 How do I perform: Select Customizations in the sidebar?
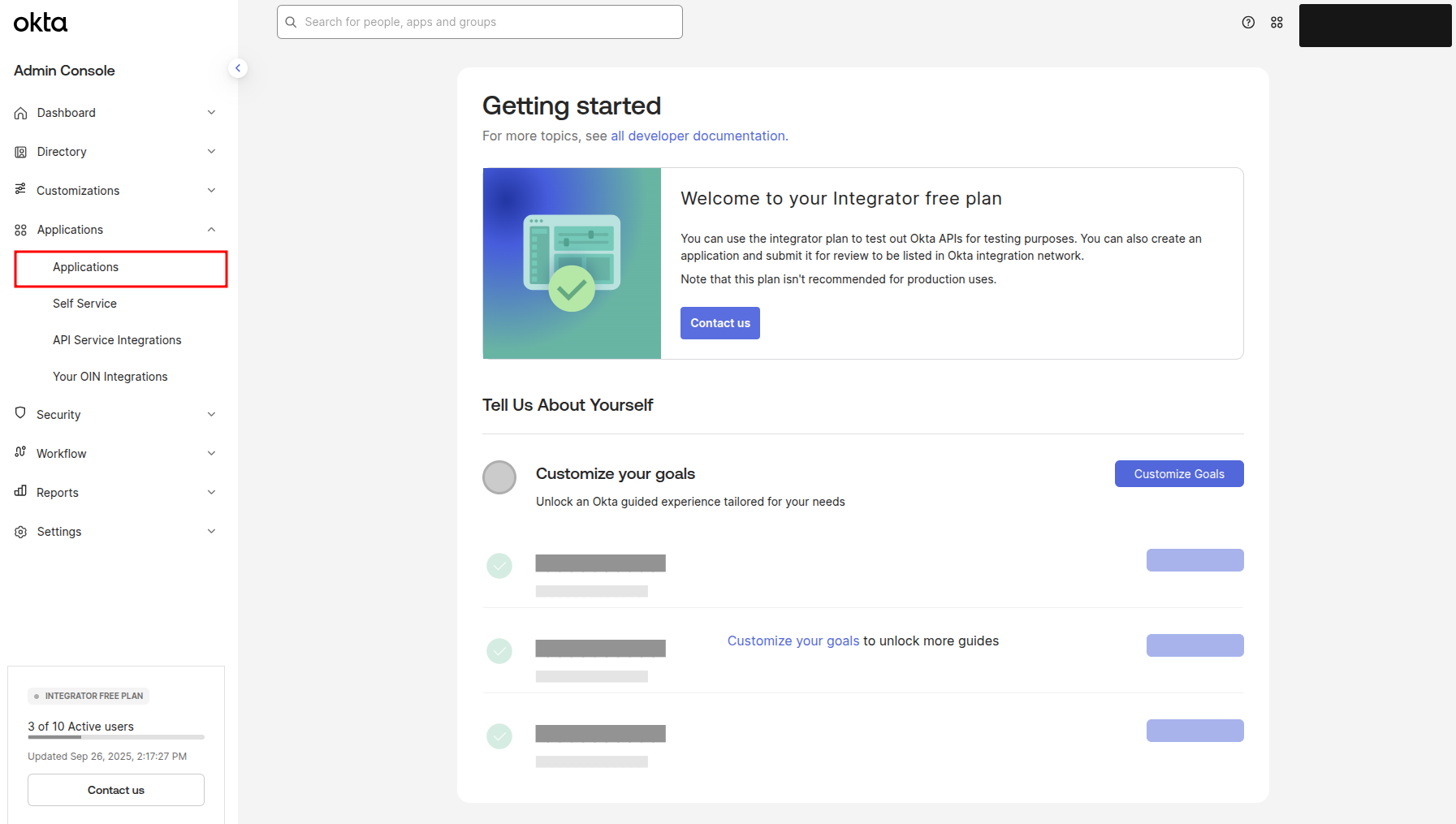tap(78, 191)
